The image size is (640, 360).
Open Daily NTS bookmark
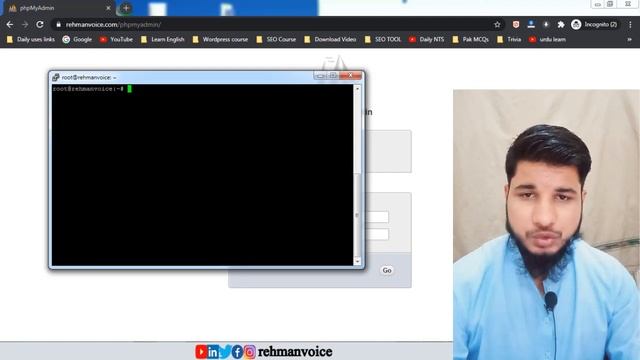[x=427, y=39]
